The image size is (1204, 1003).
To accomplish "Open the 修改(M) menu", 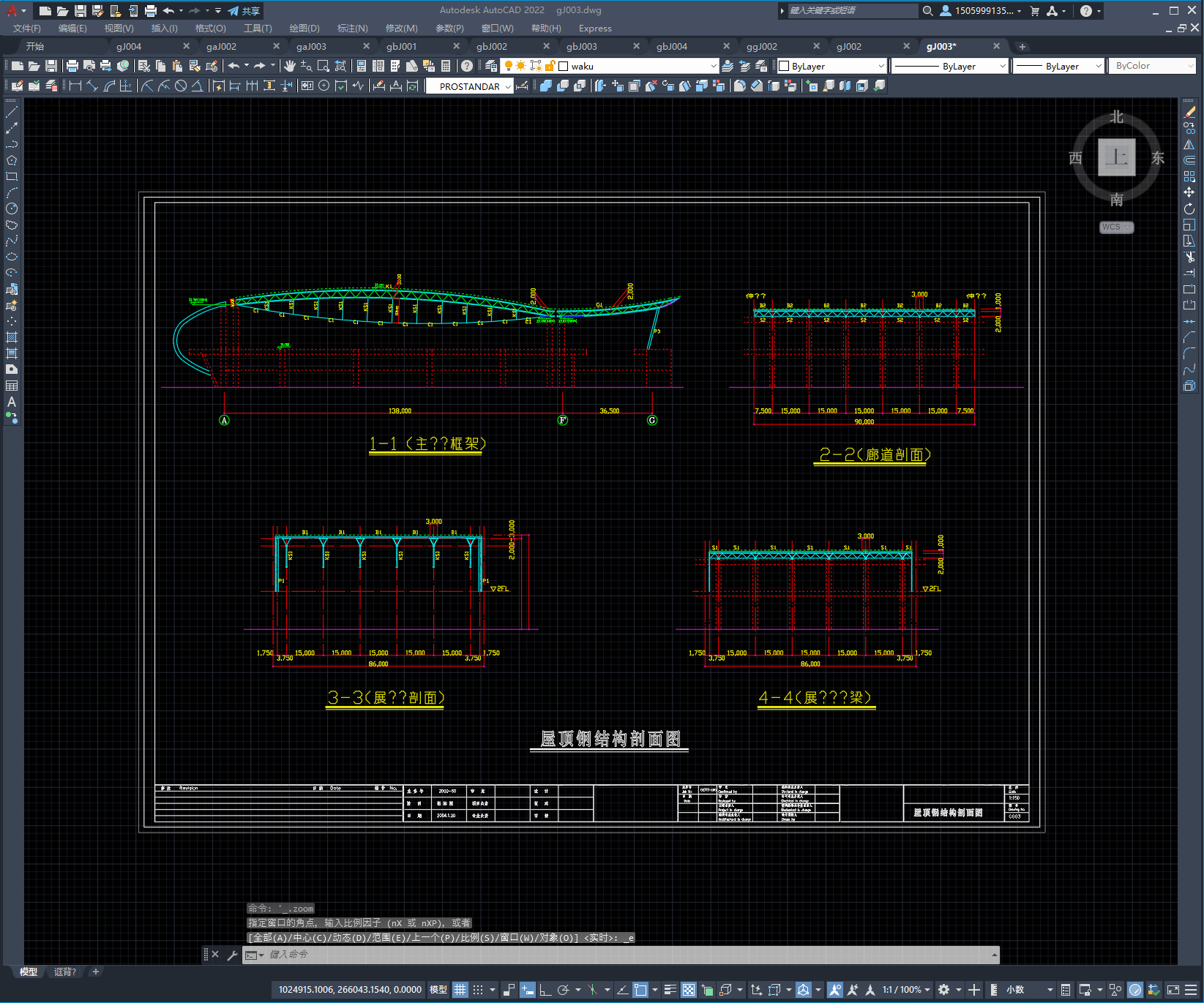I will click(x=401, y=29).
